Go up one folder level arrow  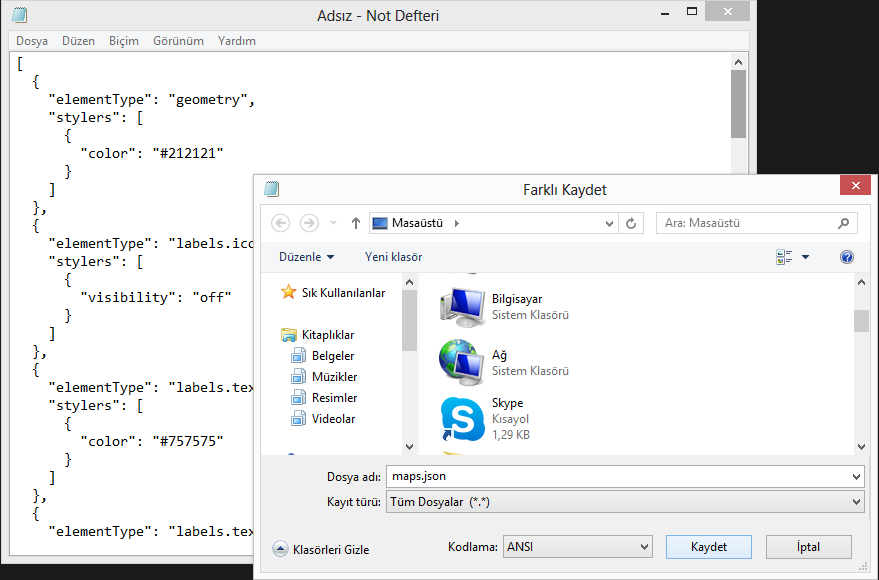click(x=355, y=223)
